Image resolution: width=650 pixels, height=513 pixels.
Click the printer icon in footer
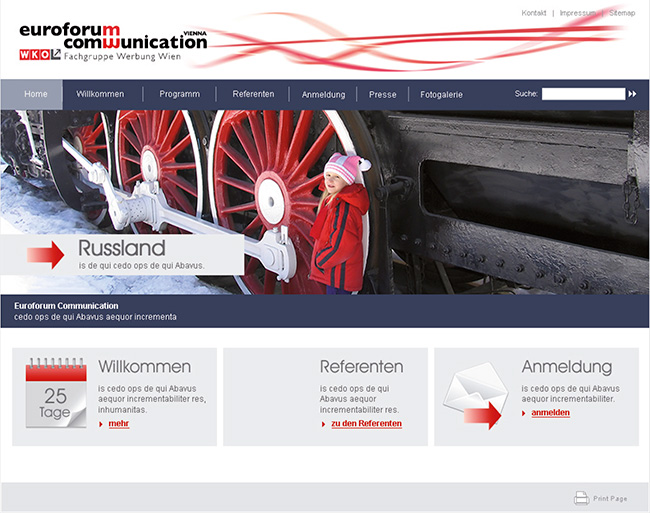pos(581,498)
